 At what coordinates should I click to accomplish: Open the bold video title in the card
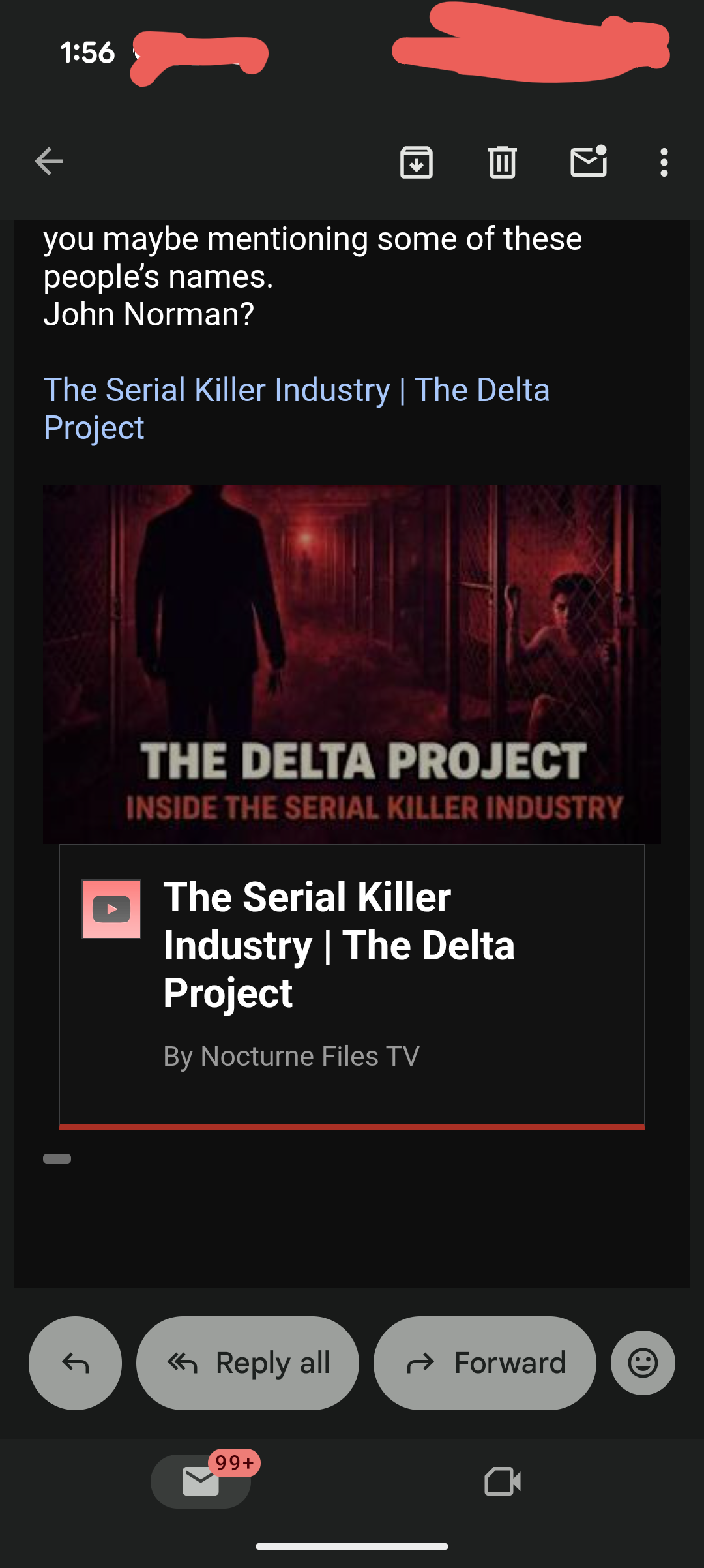pyautogui.click(x=339, y=944)
